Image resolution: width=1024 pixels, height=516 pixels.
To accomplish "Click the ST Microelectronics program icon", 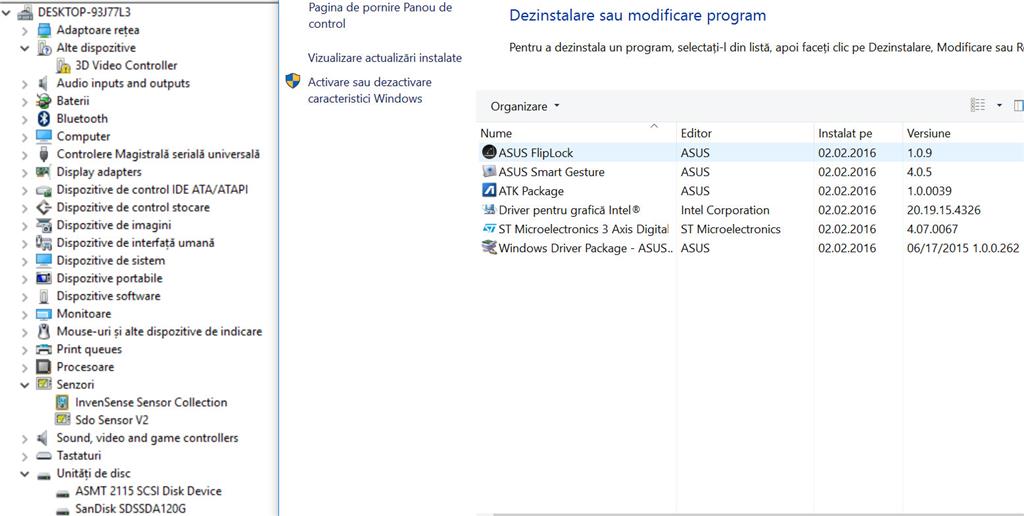I will 489,229.
